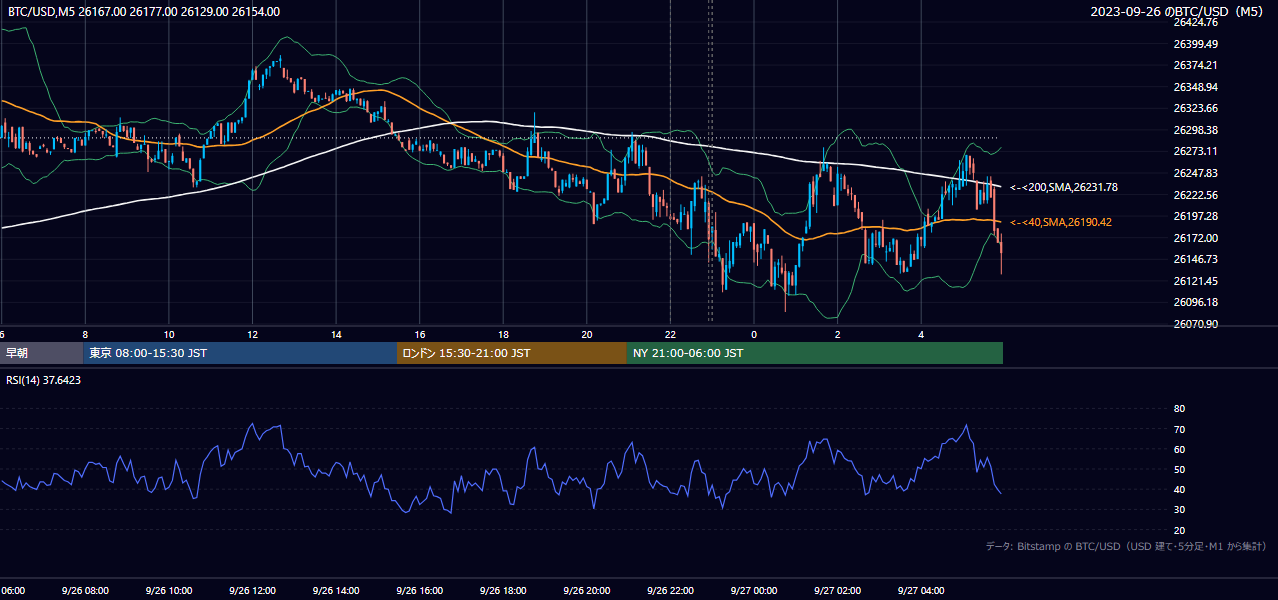This screenshot has height=600, width=1278.
Task: Click price axis value 26323.66
Action: (1195, 108)
